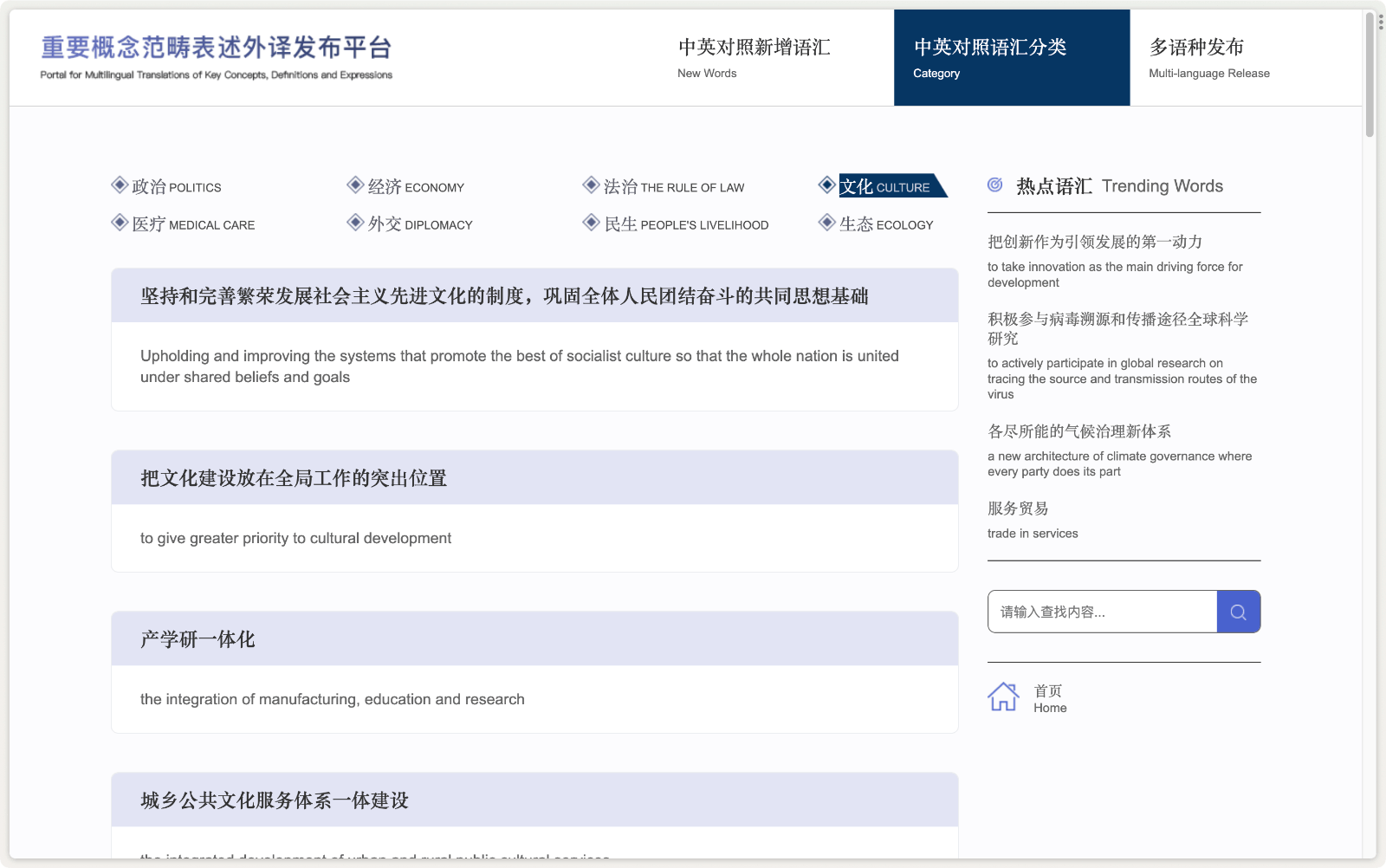1386x868 pixels.
Task: Select the Economy category diamond icon
Action: [x=354, y=184]
